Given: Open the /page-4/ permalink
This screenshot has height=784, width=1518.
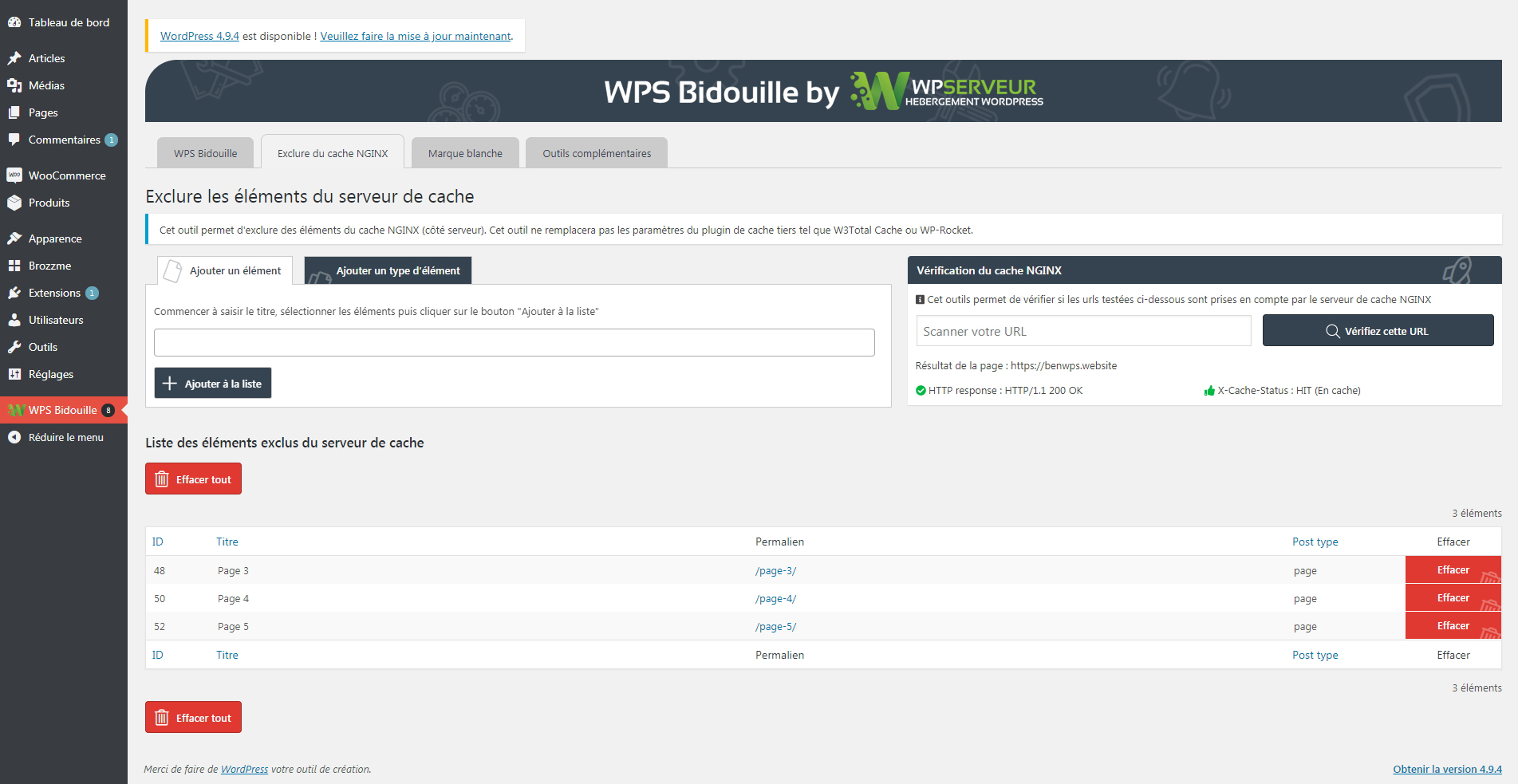Looking at the screenshot, I should (775, 598).
